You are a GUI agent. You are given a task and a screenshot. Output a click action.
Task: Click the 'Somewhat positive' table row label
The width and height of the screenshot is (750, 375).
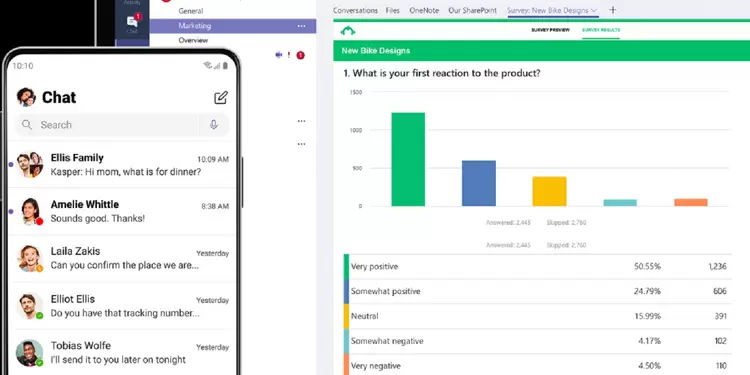pos(386,291)
